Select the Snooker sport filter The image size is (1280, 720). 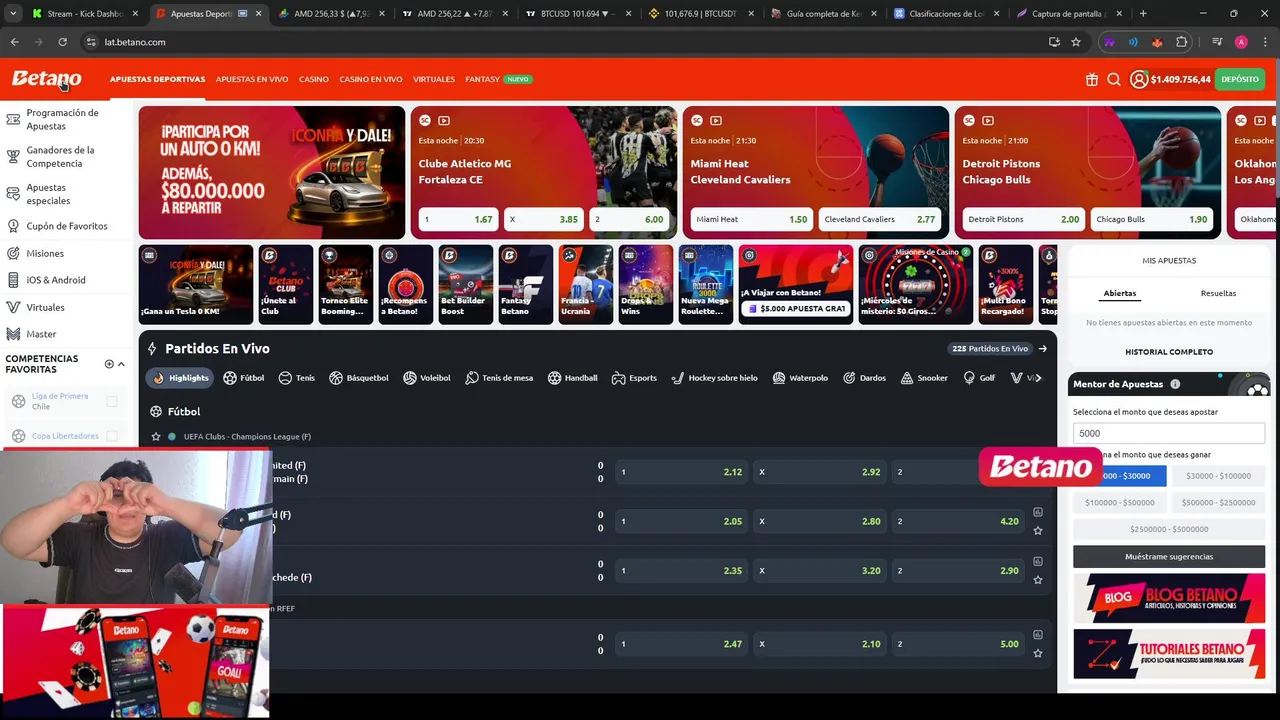coord(924,378)
